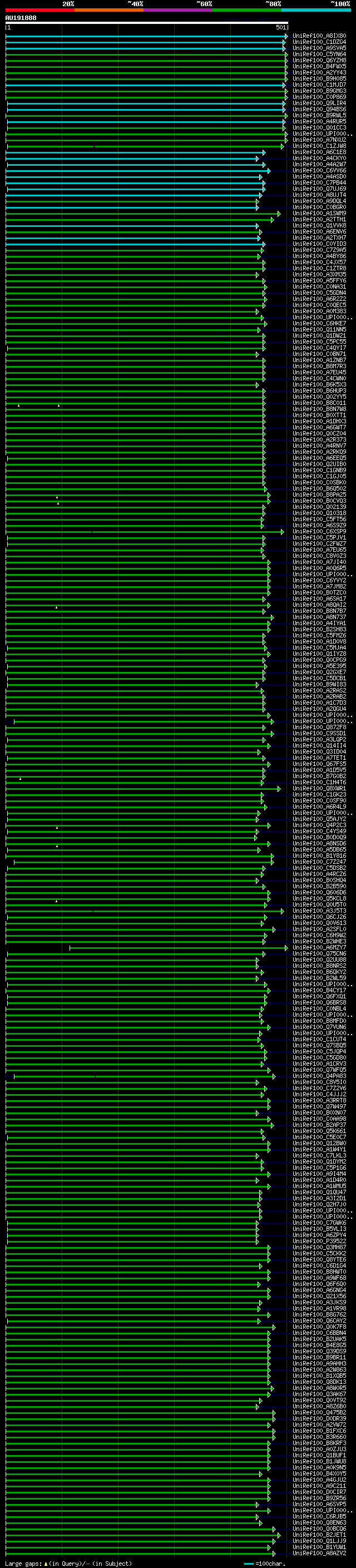The image size is (356, 1568).
Task: Click hit label UniRef100_Q1LJJ9
Action: (x=319, y=1541)
